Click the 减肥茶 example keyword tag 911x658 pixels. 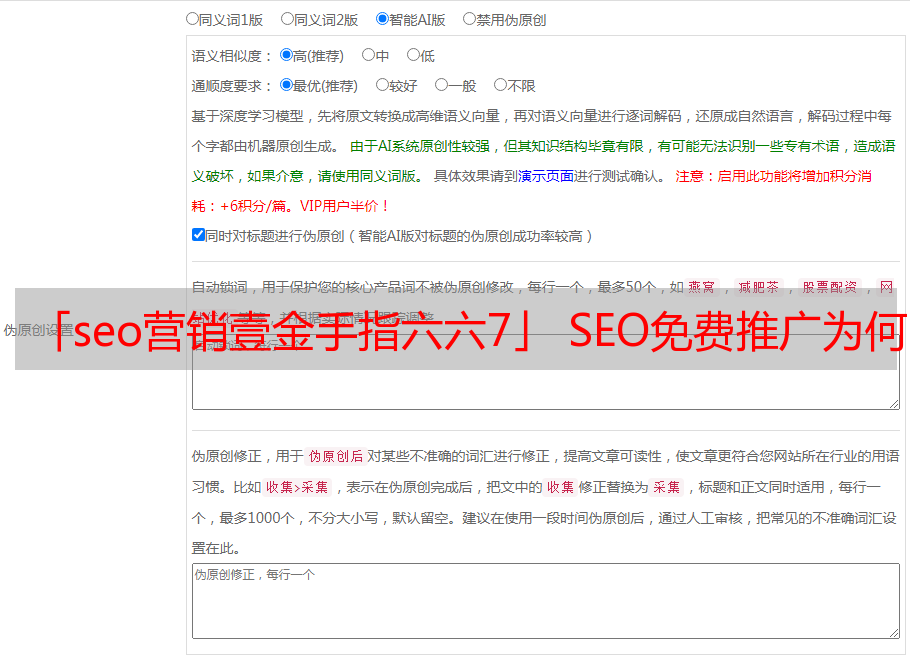(758, 287)
